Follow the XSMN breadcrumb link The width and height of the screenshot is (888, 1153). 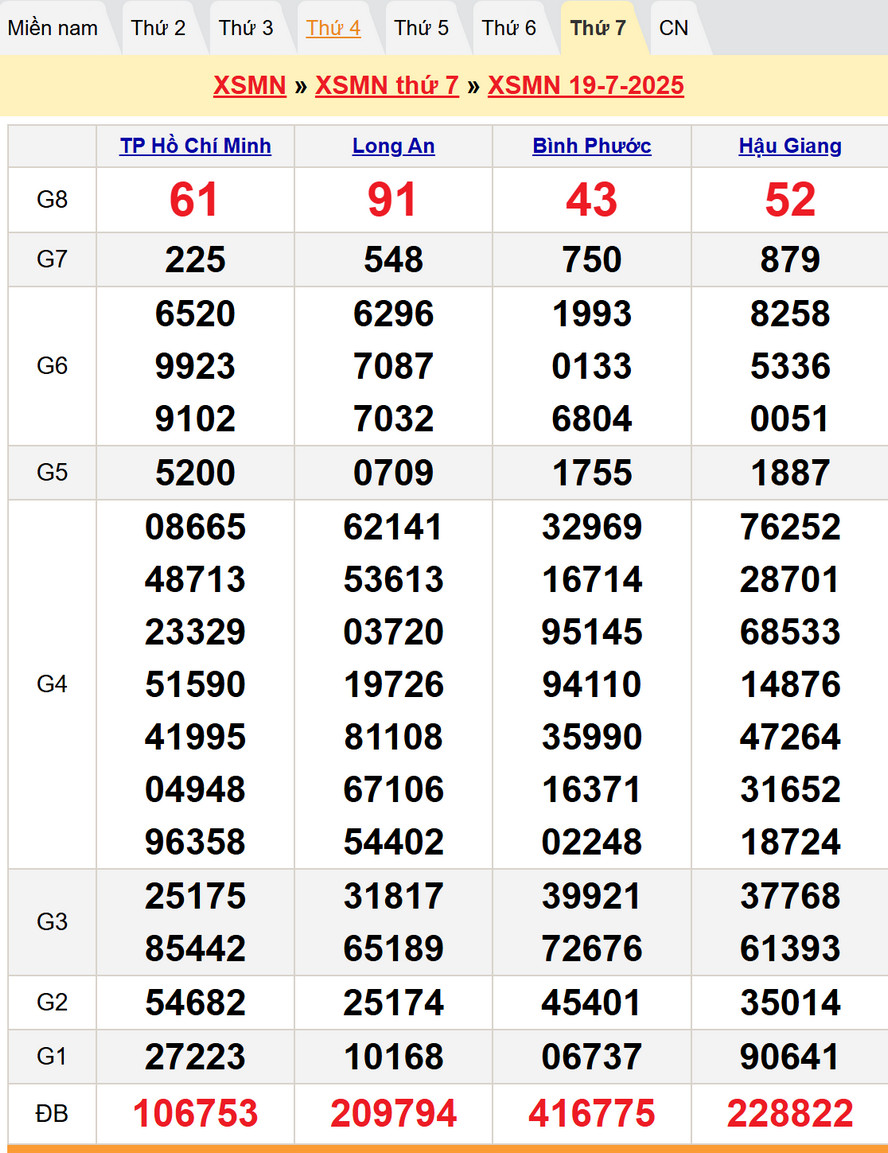click(249, 85)
